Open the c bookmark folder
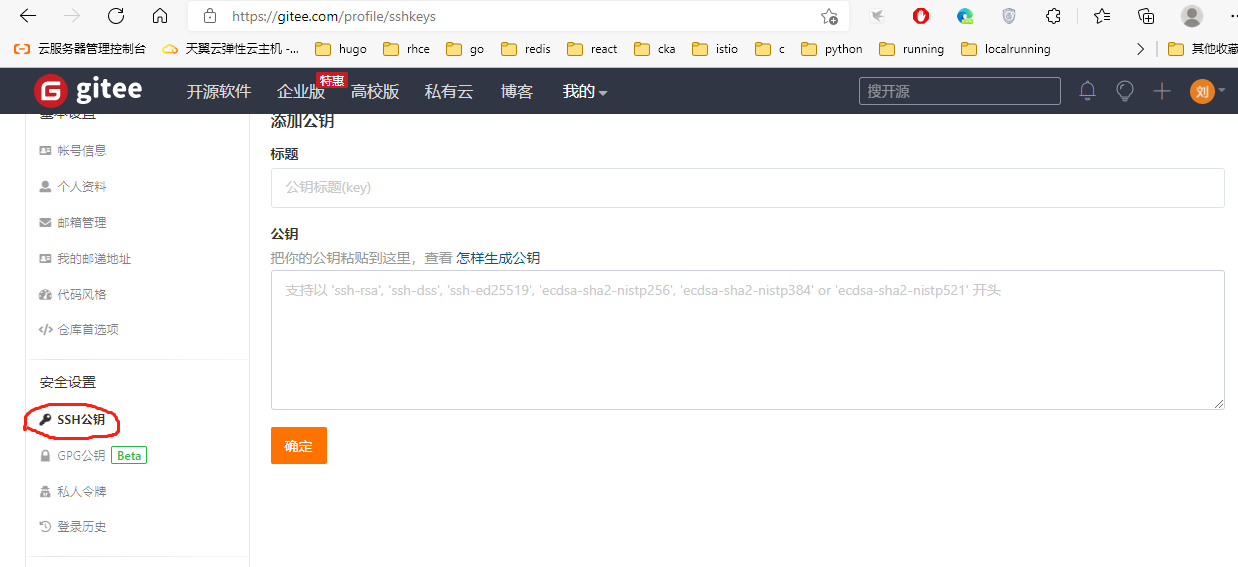The height and width of the screenshot is (567, 1238). point(770,49)
